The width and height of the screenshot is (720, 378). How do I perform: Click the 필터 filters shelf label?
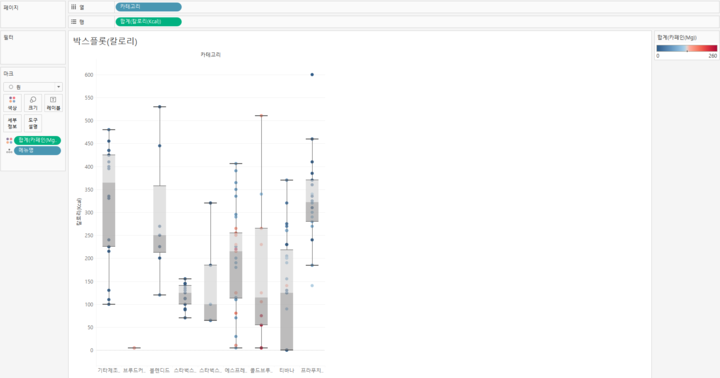8,38
